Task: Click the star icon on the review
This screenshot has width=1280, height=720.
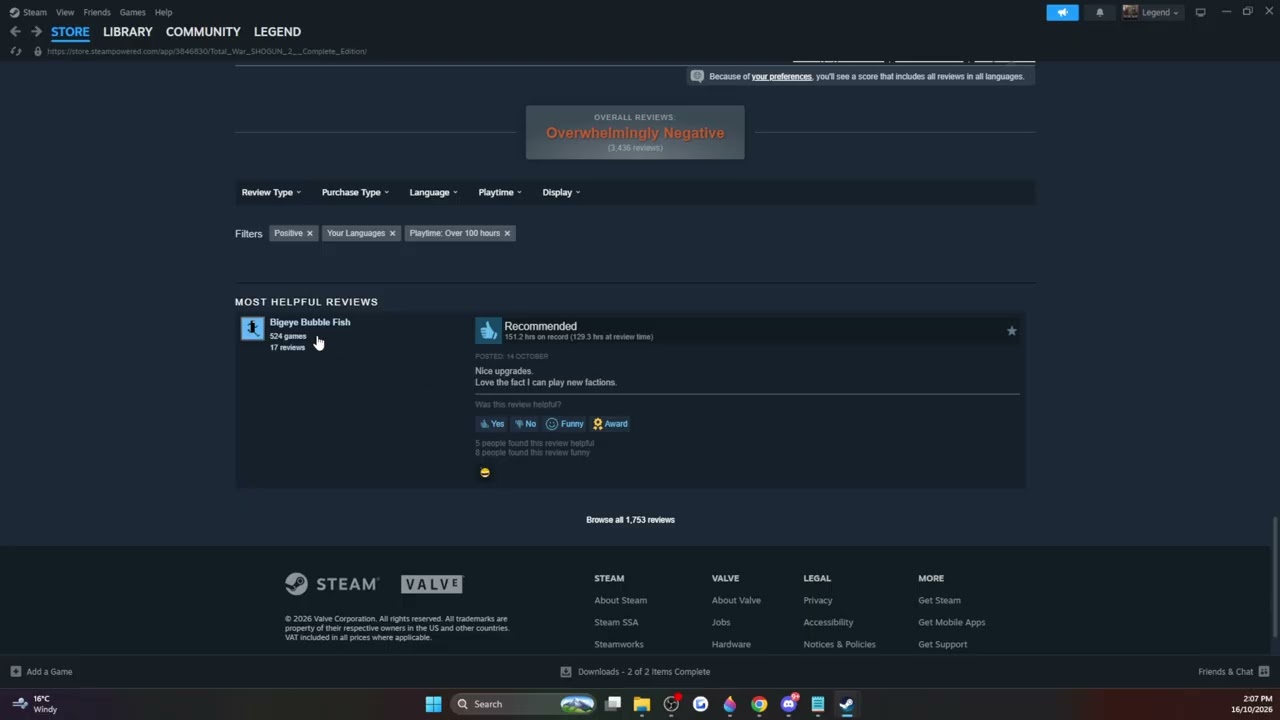Action: [x=1011, y=331]
